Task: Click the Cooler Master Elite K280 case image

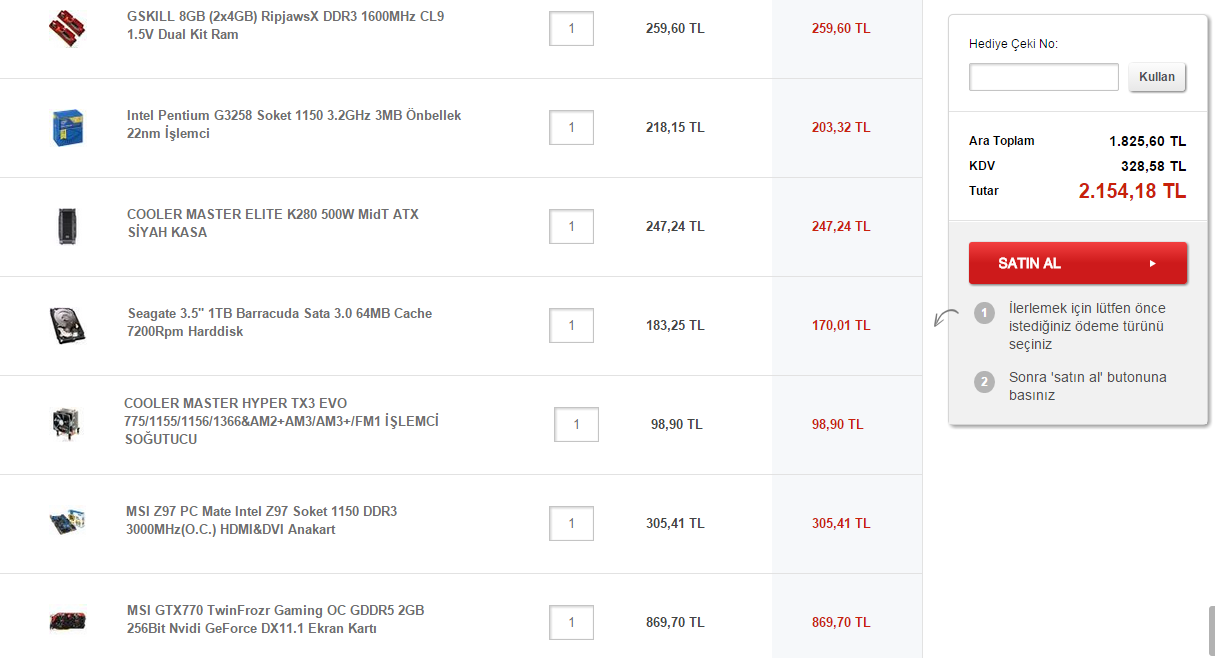Action: (67, 226)
